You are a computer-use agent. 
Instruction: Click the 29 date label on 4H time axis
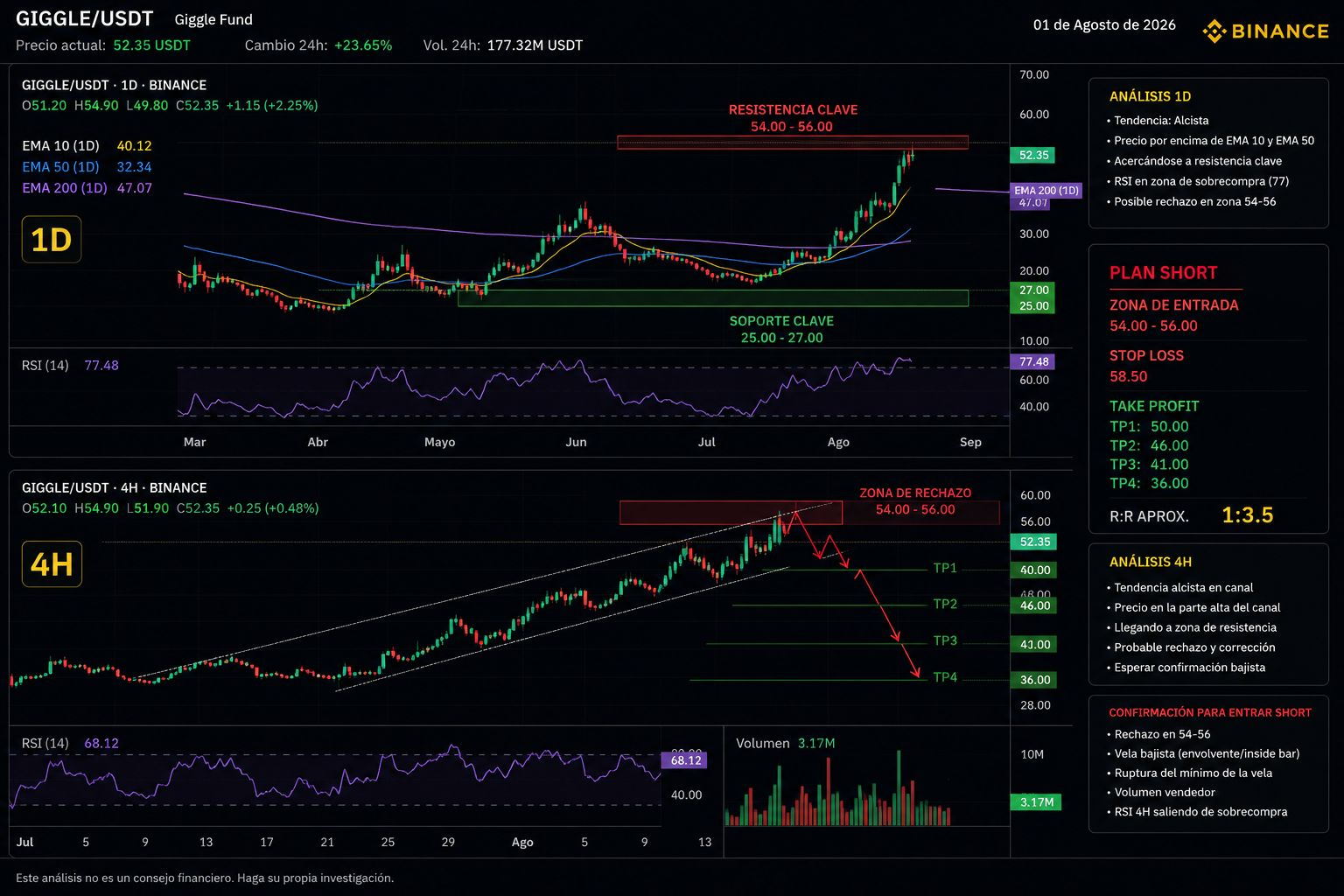448,842
